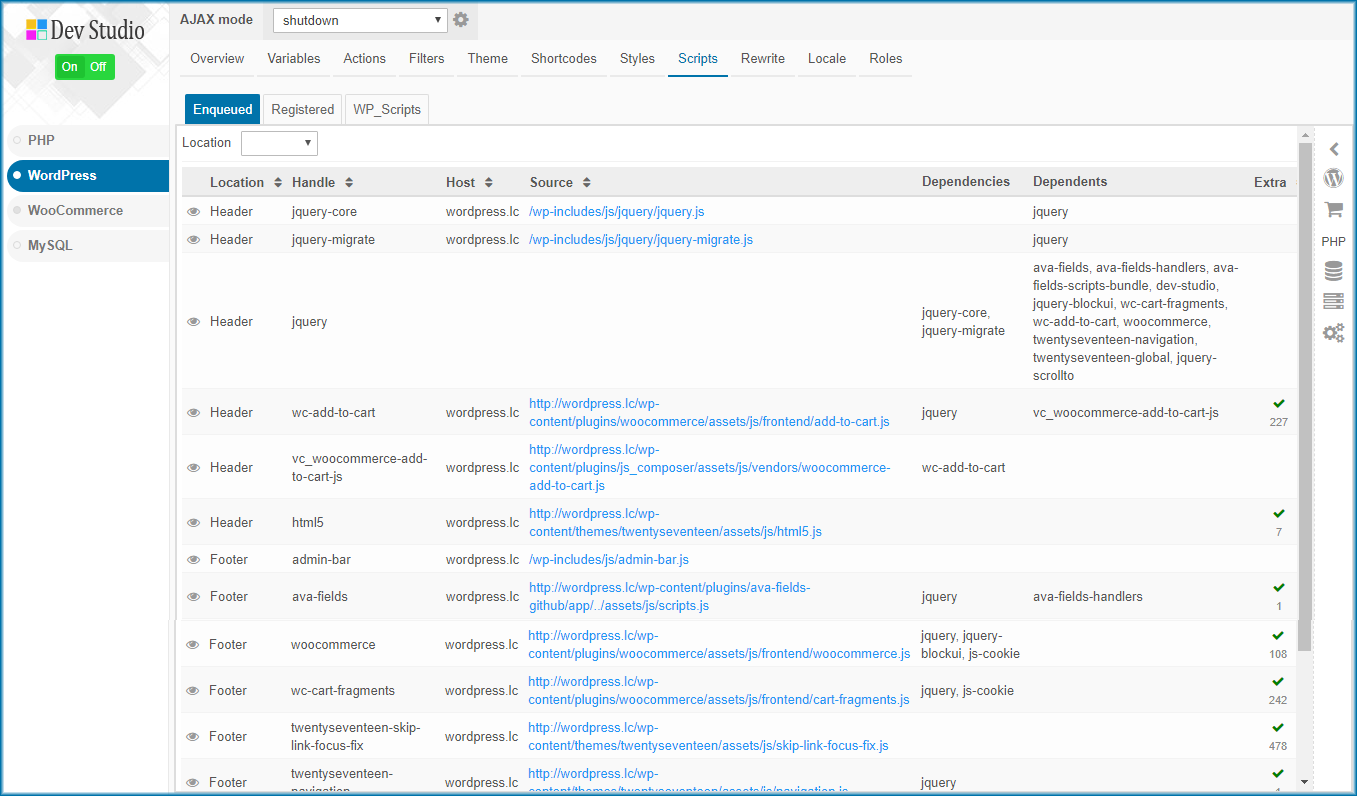Toggle the eye icon for wc-add-to-cart row
Image resolution: width=1357 pixels, height=796 pixels.
(194, 413)
